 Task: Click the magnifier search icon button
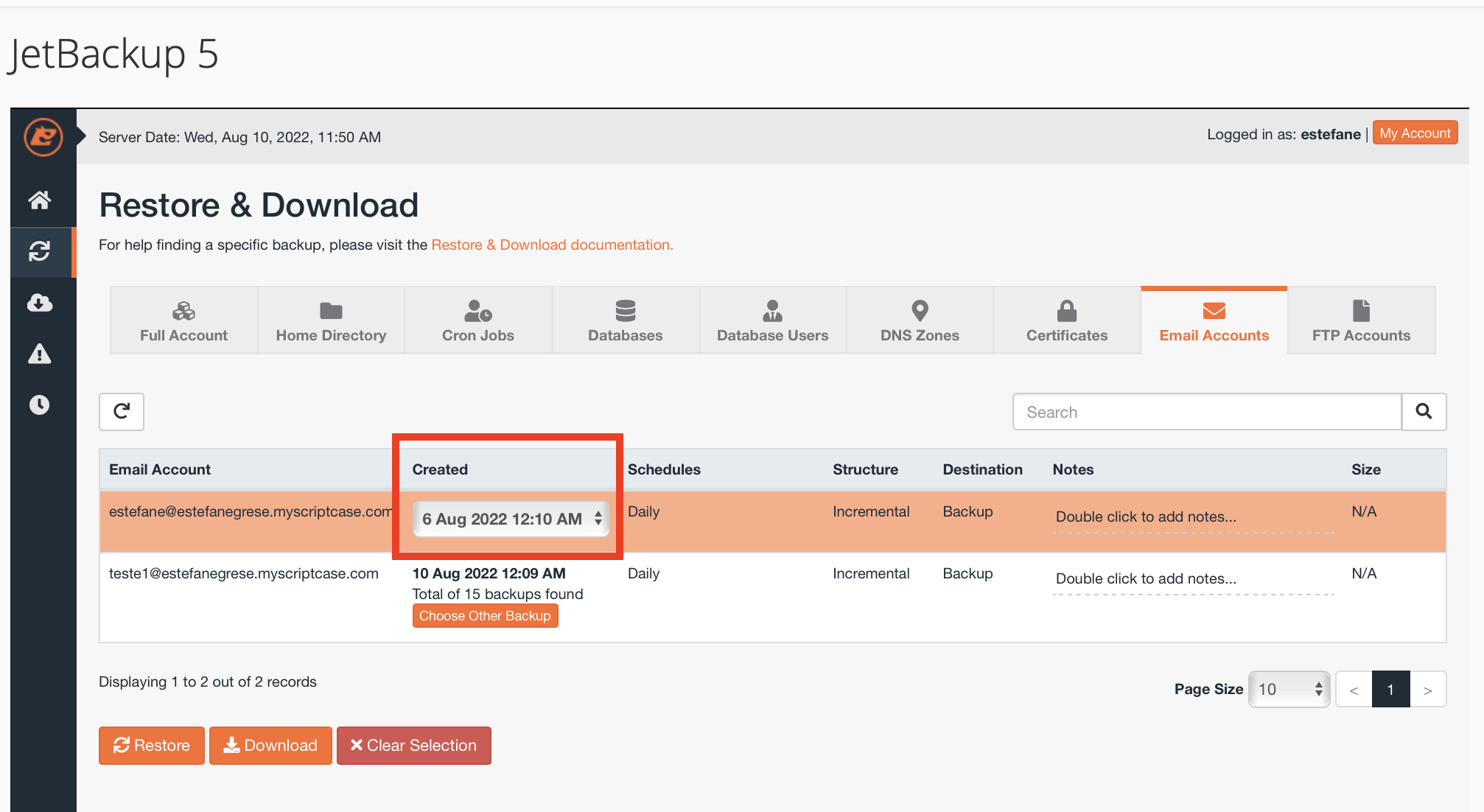point(1424,411)
